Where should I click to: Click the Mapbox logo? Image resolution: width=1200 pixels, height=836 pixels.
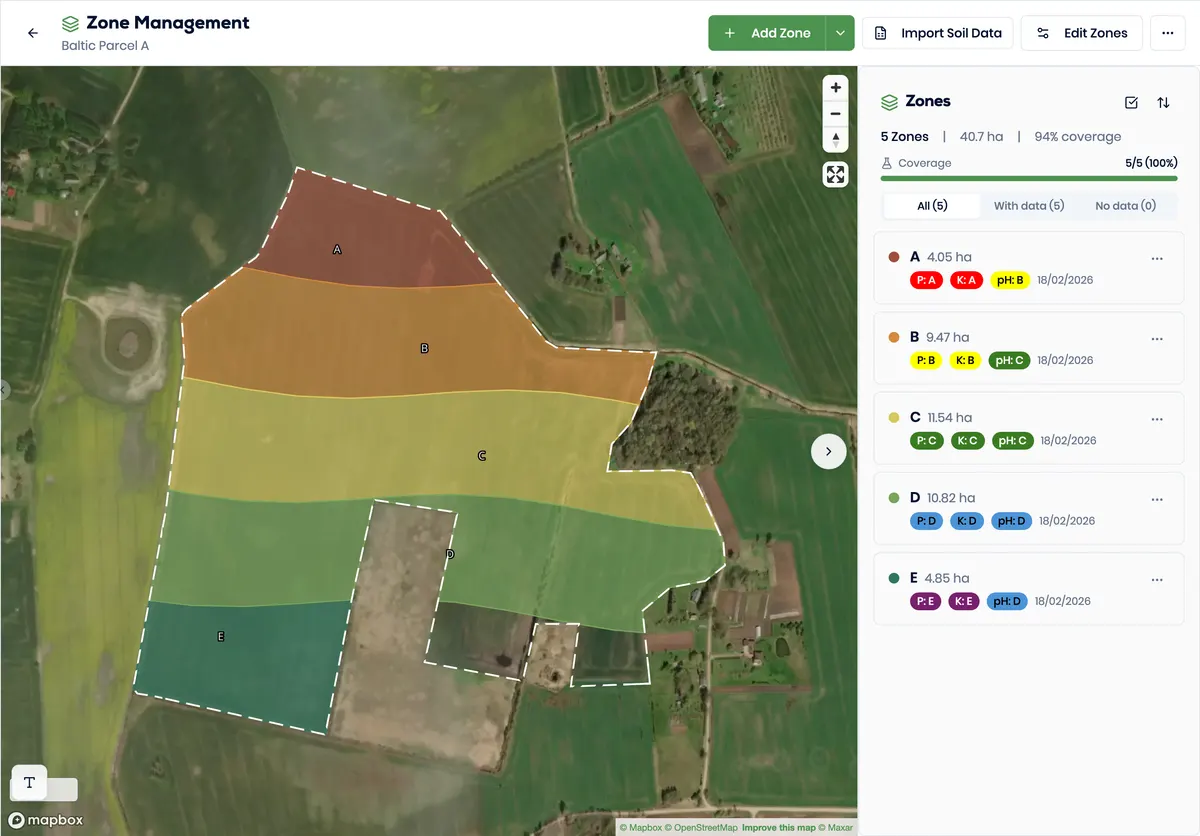46,820
